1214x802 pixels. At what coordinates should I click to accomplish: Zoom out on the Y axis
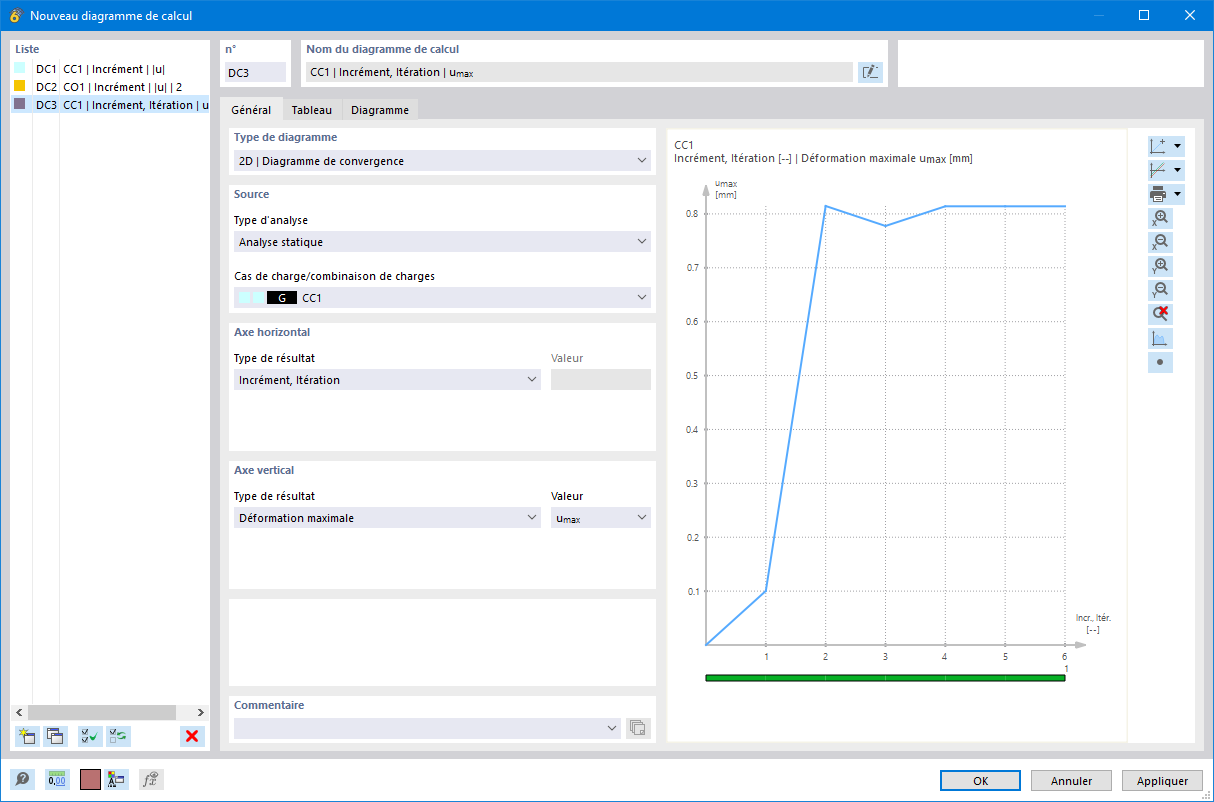click(x=1160, y=290)
